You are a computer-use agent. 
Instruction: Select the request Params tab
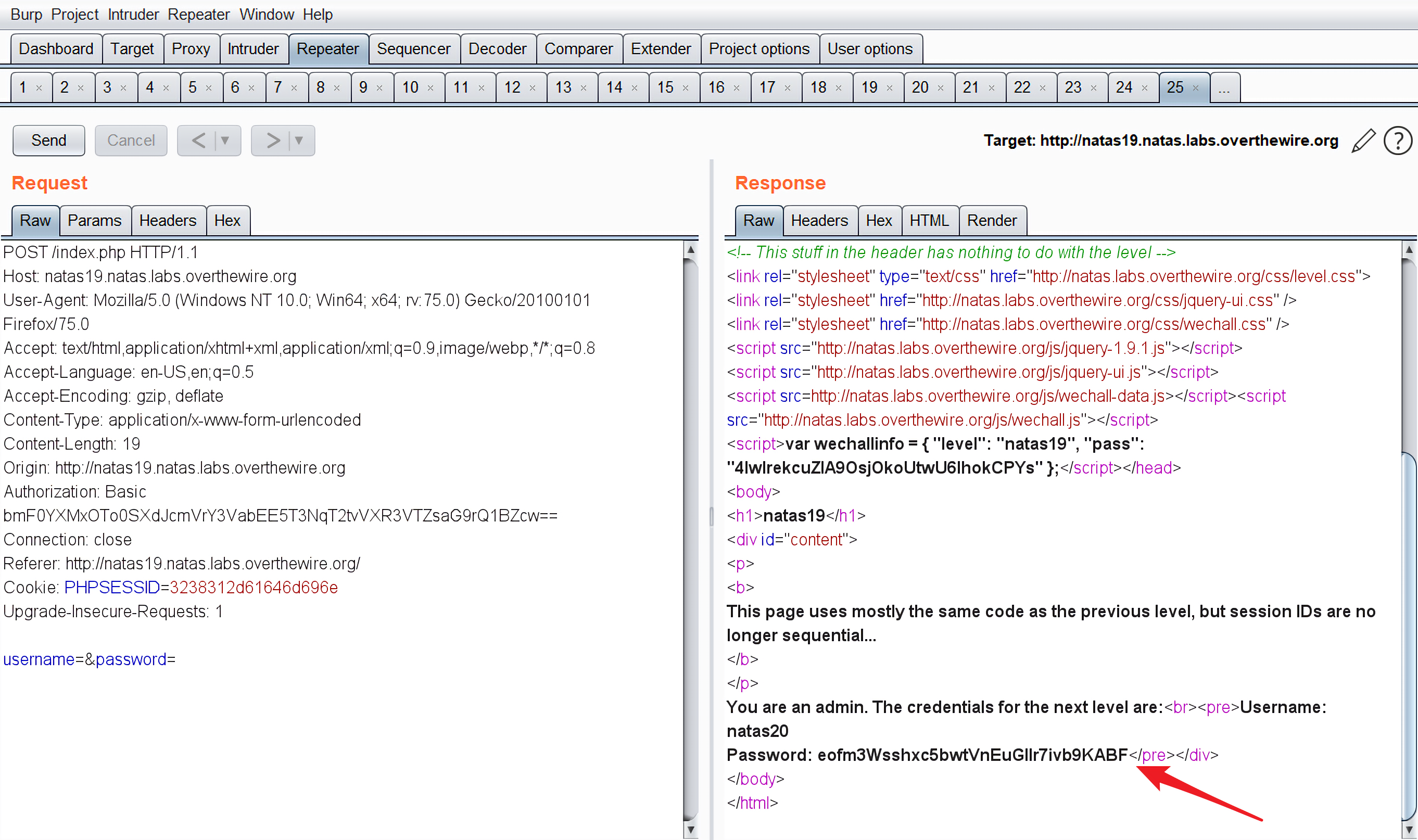pos(95,221)
